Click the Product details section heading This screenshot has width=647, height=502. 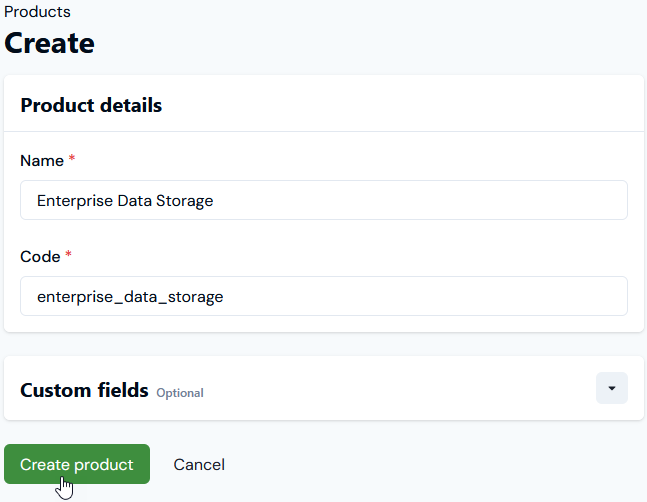click(x=91, y=105)
